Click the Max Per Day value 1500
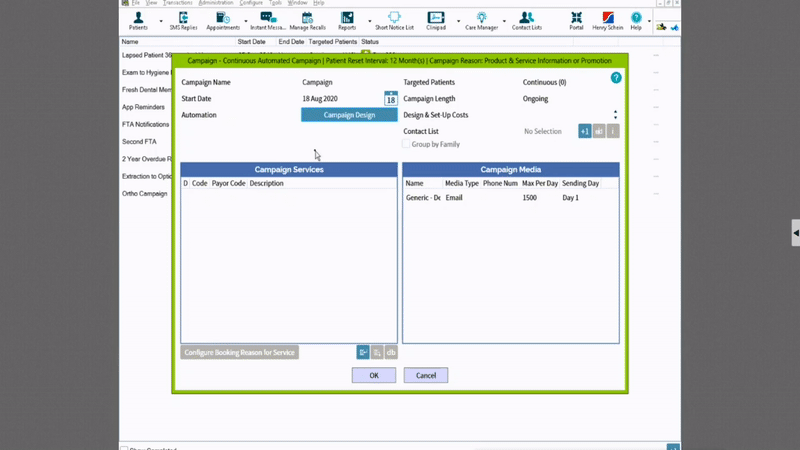This screenshot has width=800, height=450. [x=530, y=197]
